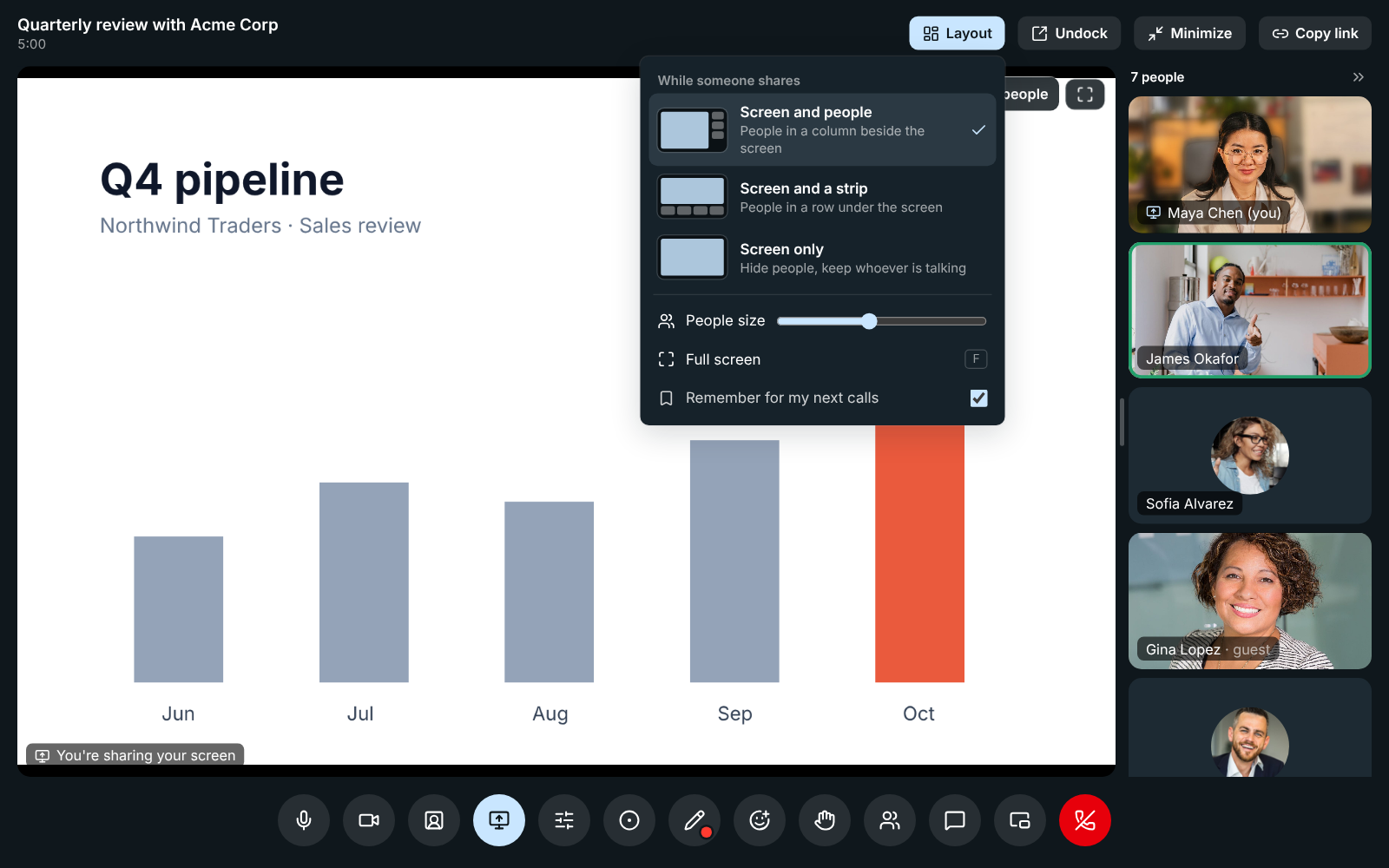
Task: Toggle Remember for my next calls checkbox
Action: tap(978, 398)
